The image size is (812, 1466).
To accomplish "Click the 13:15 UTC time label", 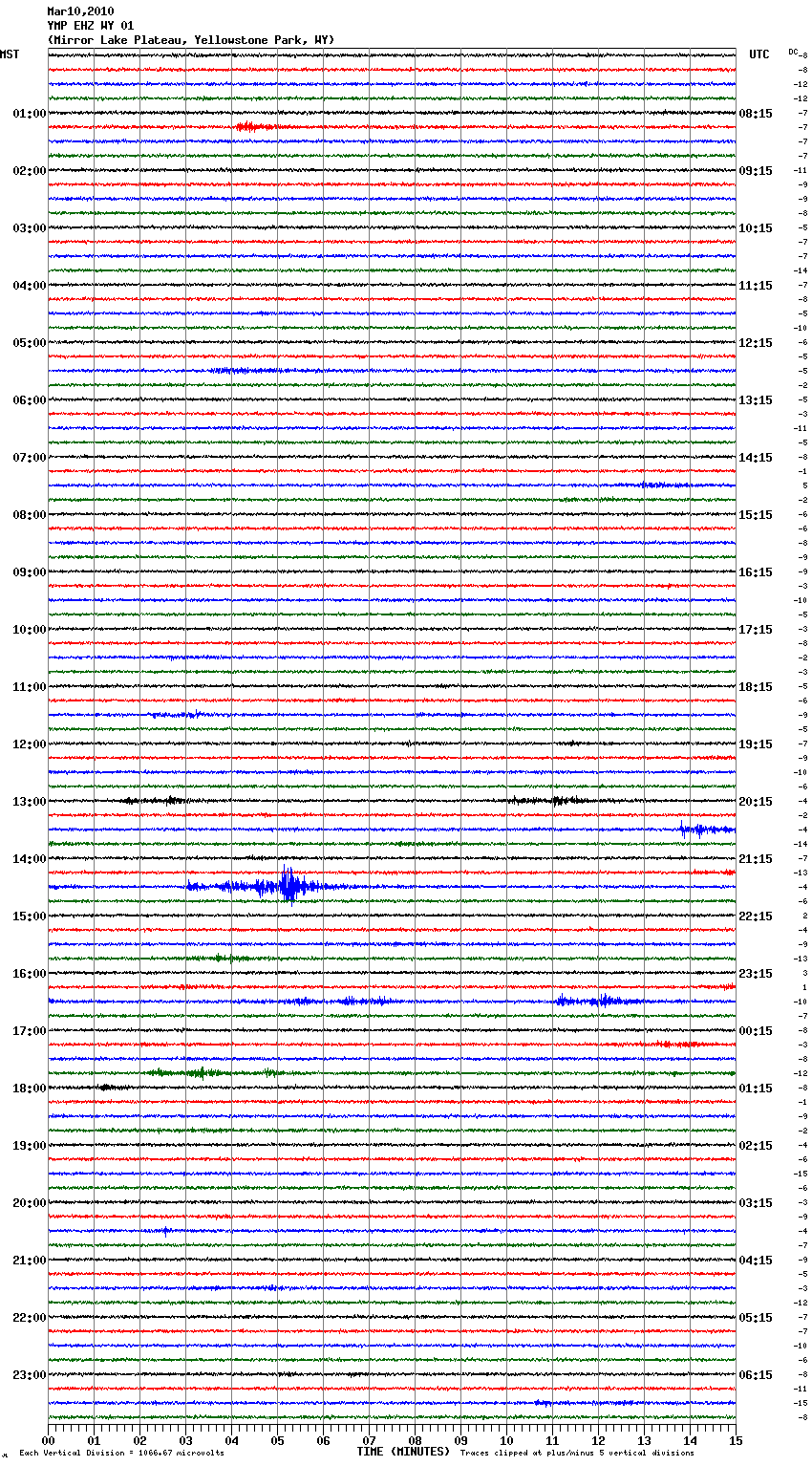I will pos(756,400).
